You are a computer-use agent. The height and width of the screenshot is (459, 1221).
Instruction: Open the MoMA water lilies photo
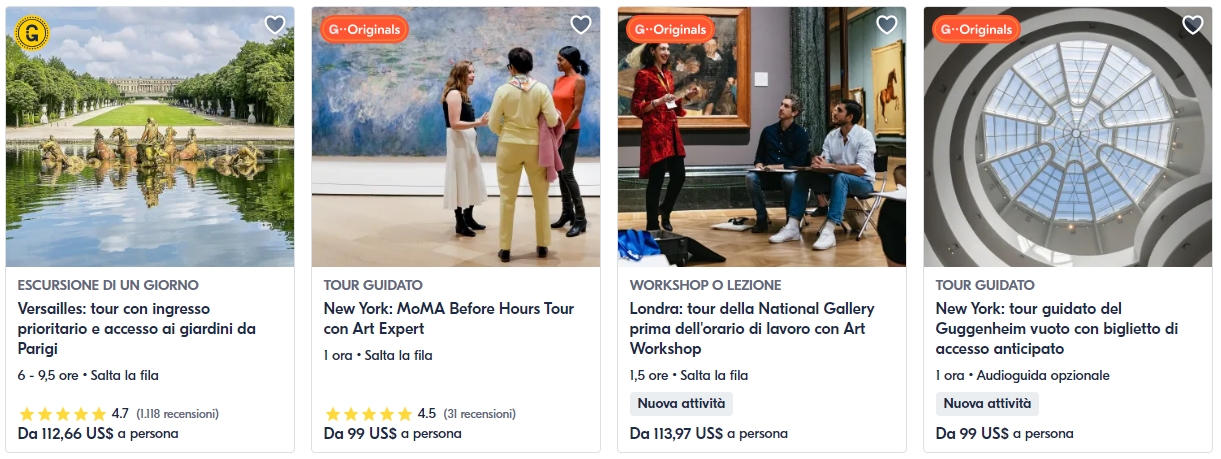(x=456, y=137)
